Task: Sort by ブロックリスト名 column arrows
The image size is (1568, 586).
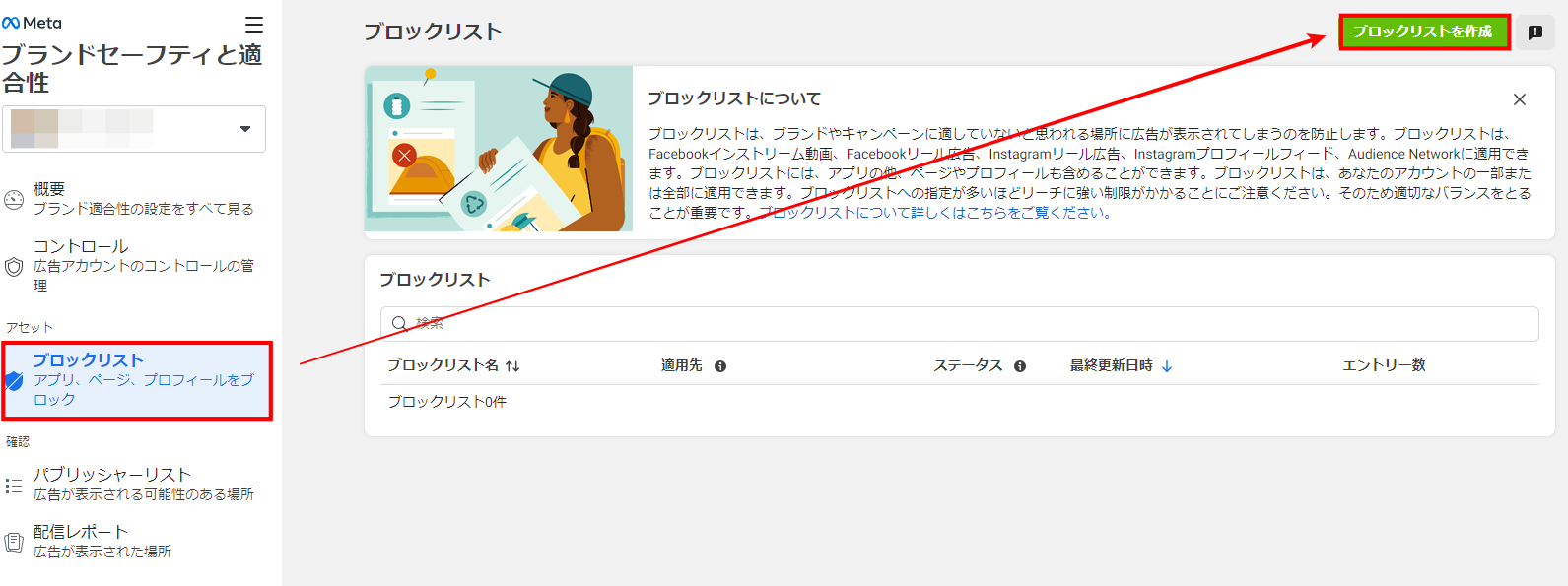Action: pyautogui.click(x=512, y=366)
